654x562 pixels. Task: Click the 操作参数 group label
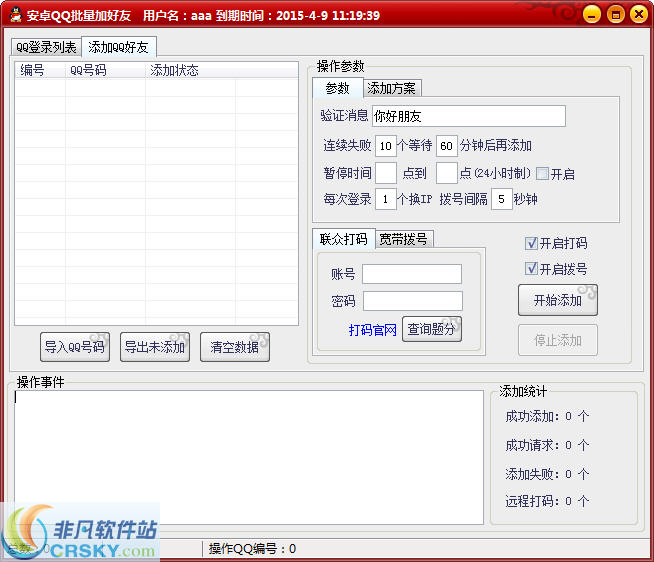pos(340,66)
